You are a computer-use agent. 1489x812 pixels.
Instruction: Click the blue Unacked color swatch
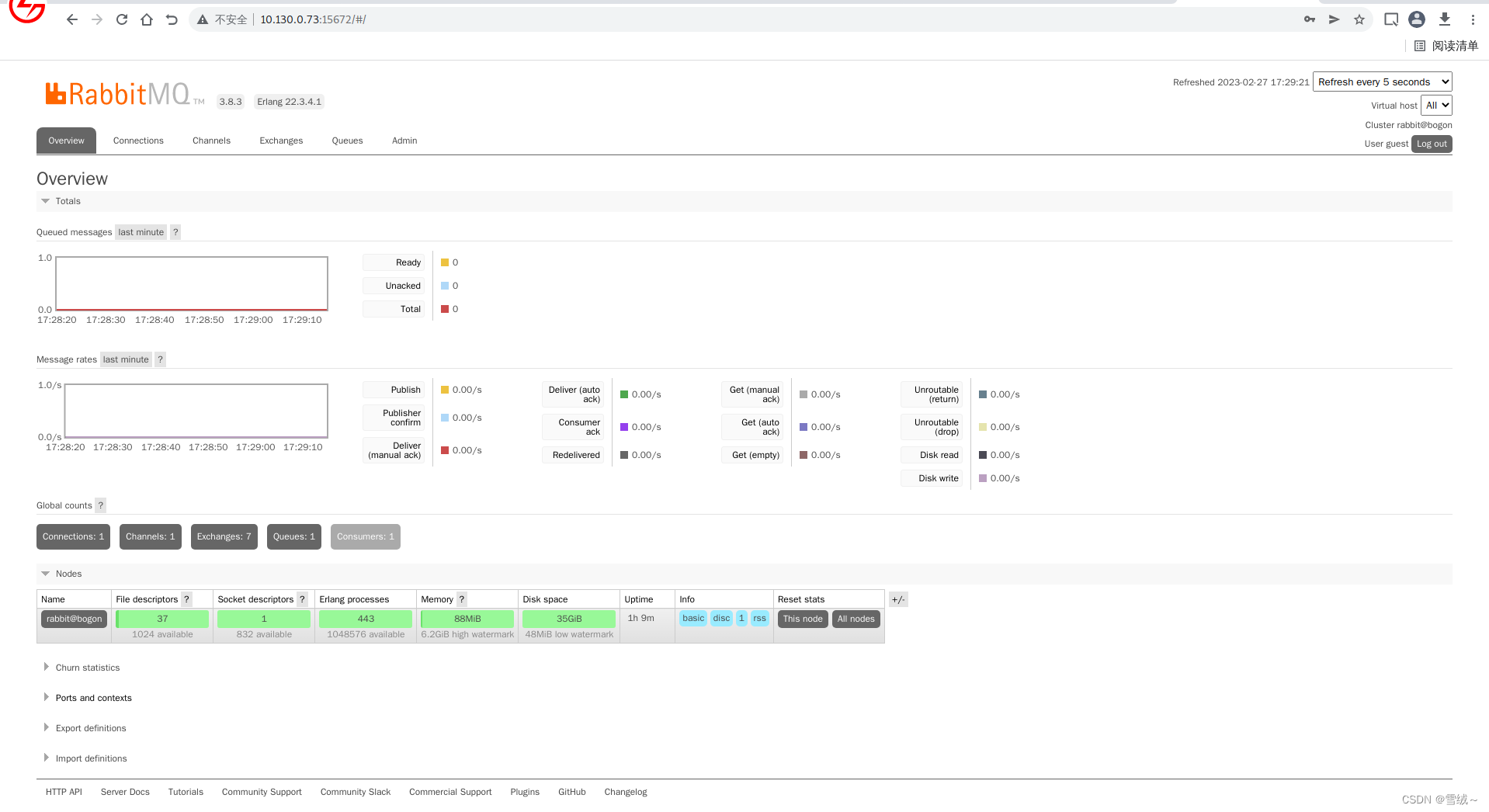click(x=445, y=286)
